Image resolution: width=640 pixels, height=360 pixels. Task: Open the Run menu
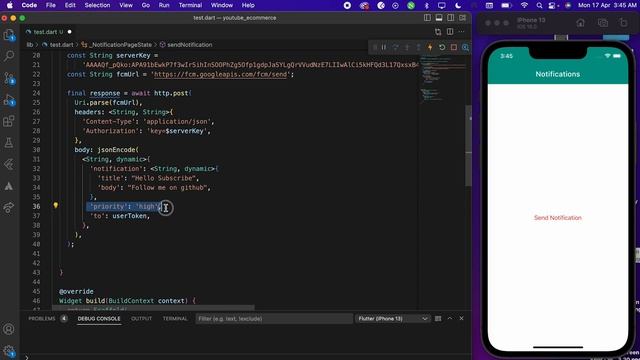[x=164, y=5]
